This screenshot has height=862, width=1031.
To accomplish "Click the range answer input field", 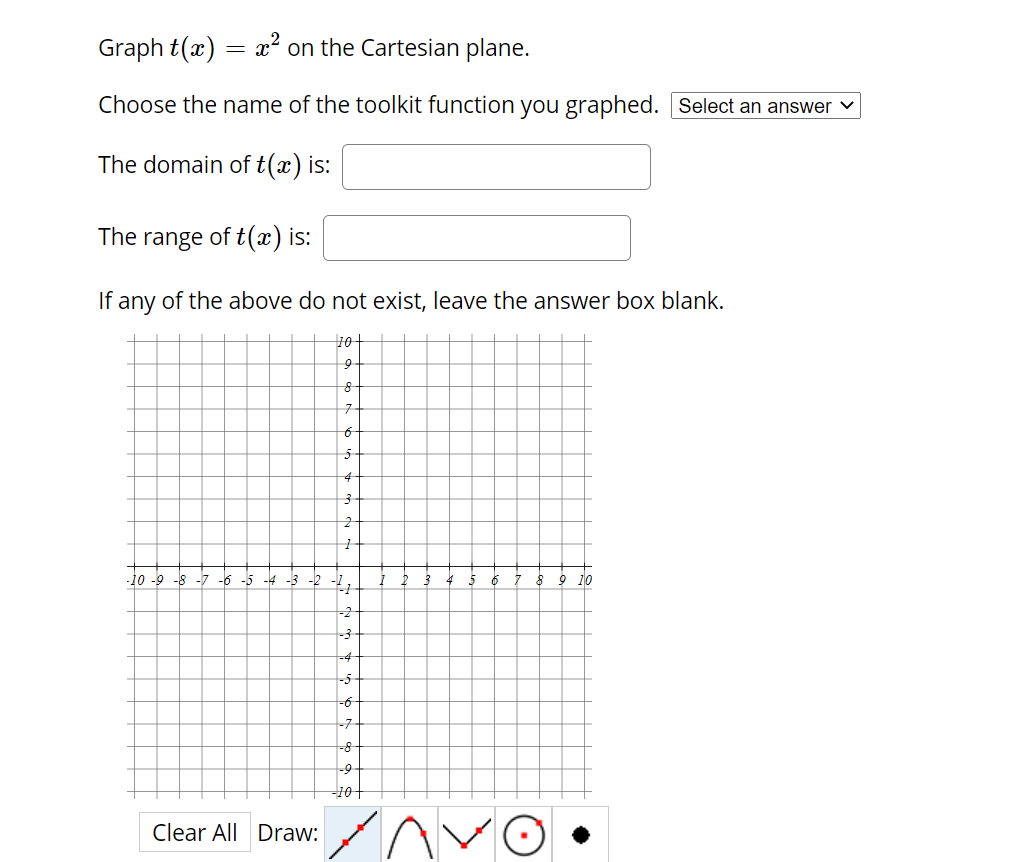I will click(476, 238).
